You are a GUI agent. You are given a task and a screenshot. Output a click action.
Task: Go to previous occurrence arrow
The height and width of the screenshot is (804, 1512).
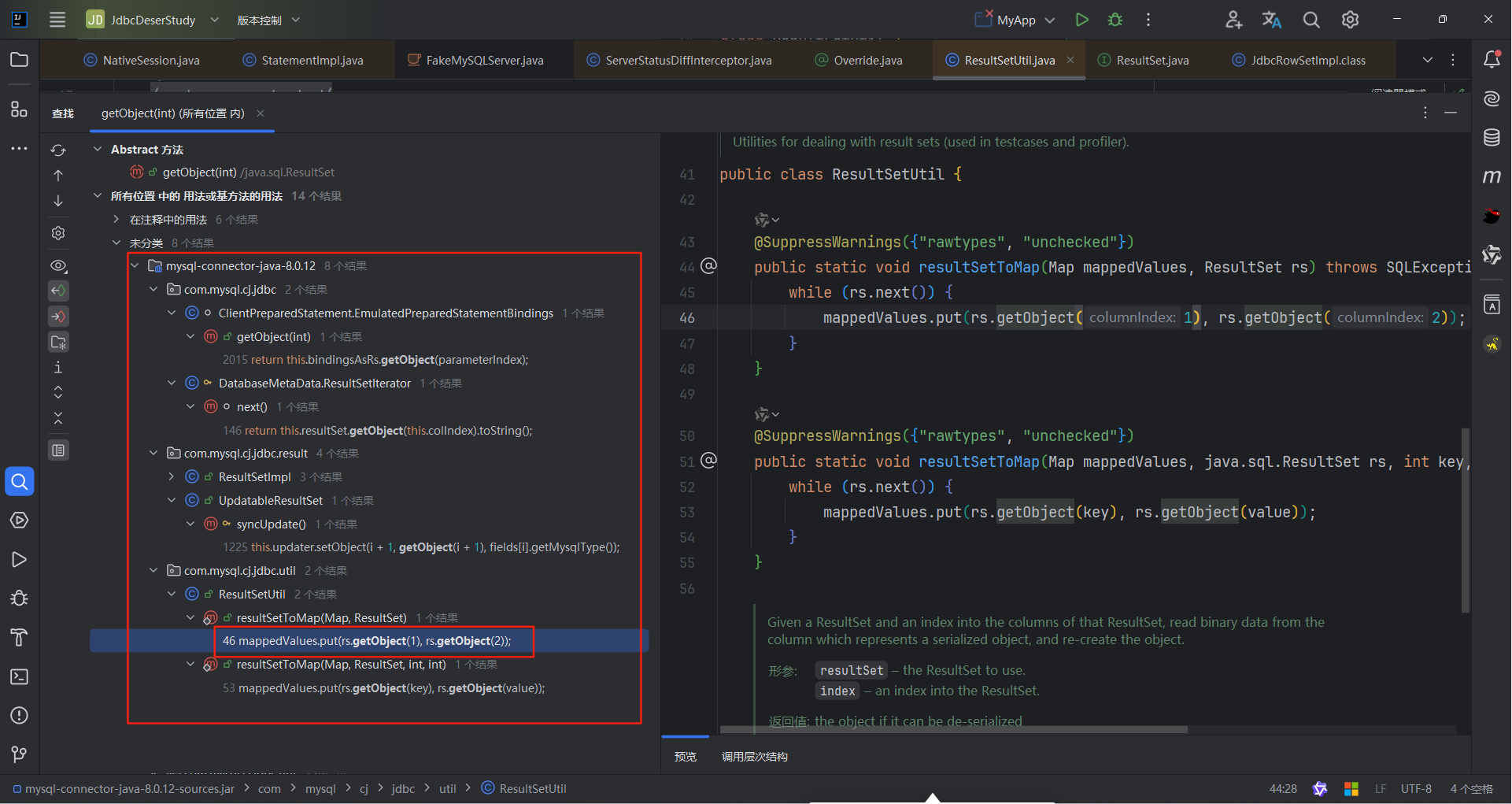(x=58, y=176)
